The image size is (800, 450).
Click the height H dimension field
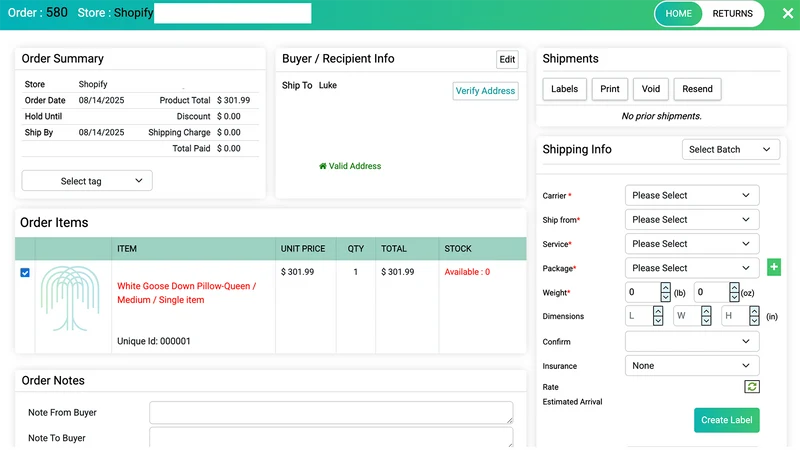point(735,316)
